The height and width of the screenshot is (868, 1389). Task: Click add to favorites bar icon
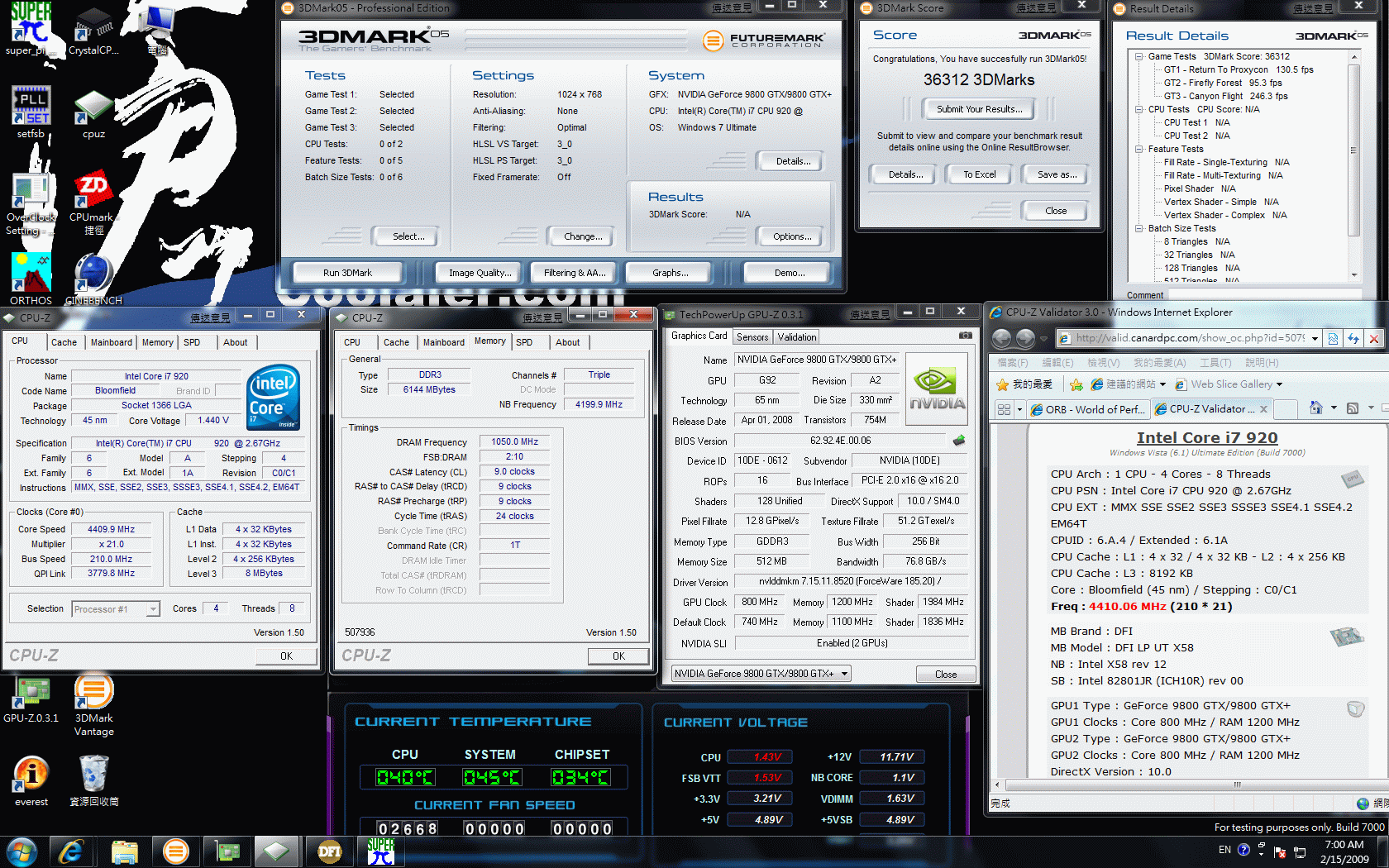[x=1076, y=384]
